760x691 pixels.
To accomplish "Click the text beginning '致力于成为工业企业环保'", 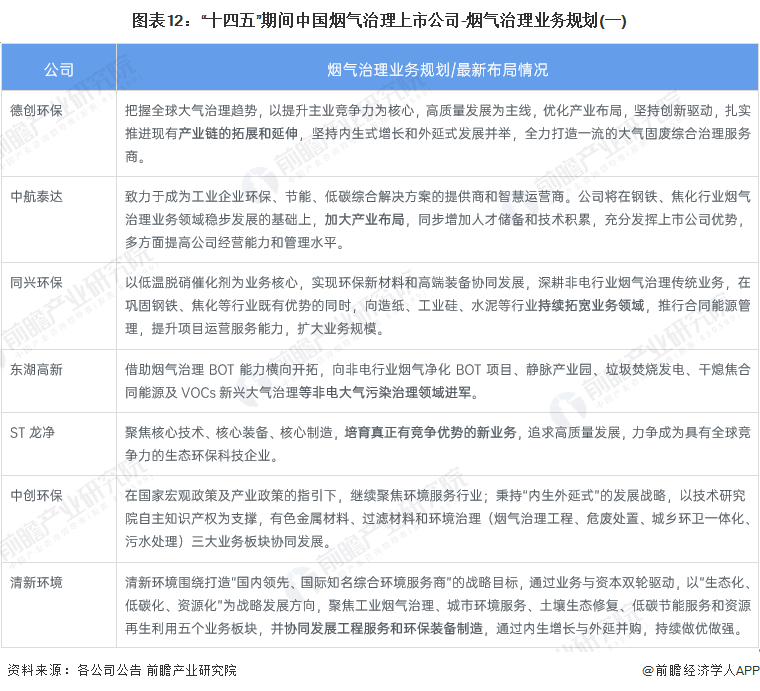I will (x=438, y=220).
